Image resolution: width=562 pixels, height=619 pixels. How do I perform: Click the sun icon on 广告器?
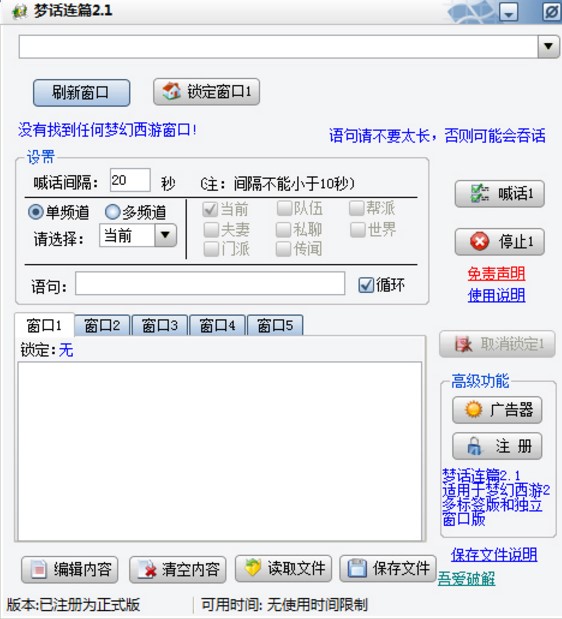pyautogui.click(x=474, y=409)
